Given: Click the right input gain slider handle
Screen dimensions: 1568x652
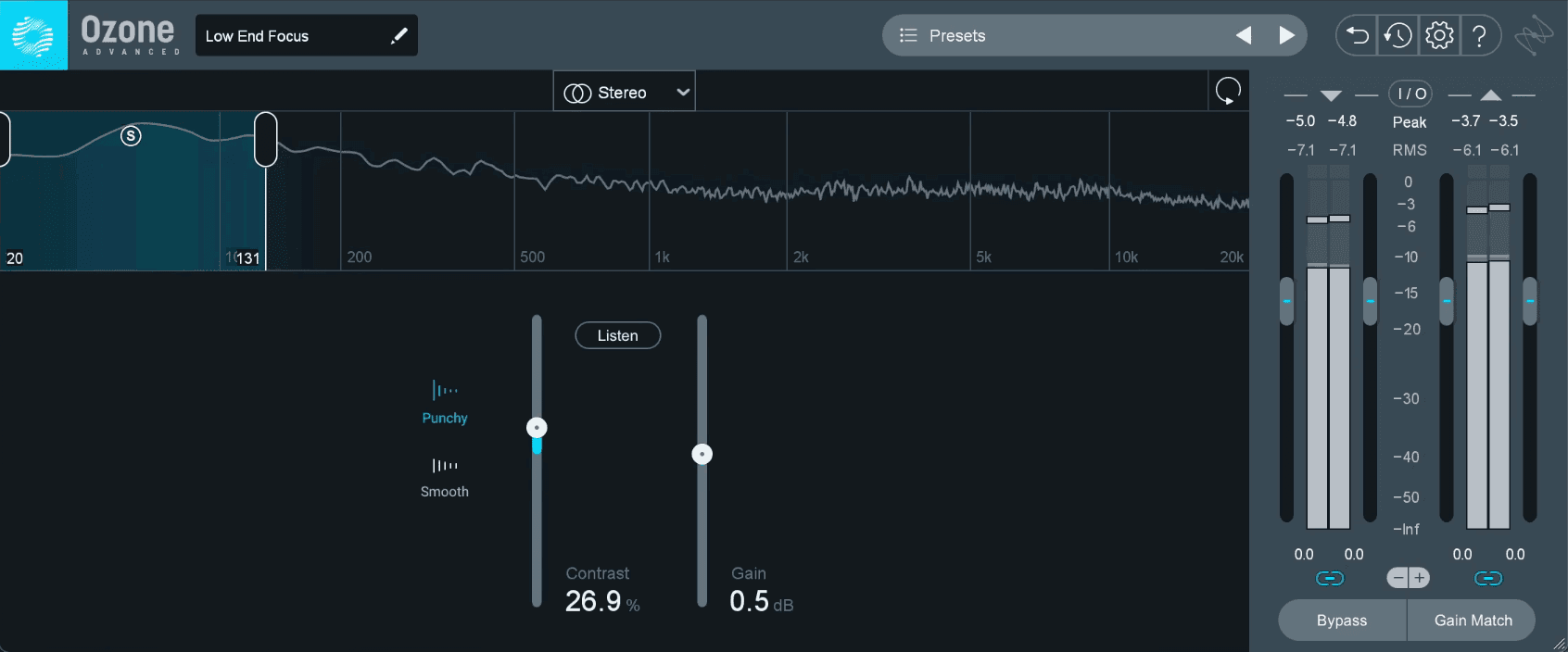Looking at the screenshot, I should pyautogui.click(x=1370, y=301).
